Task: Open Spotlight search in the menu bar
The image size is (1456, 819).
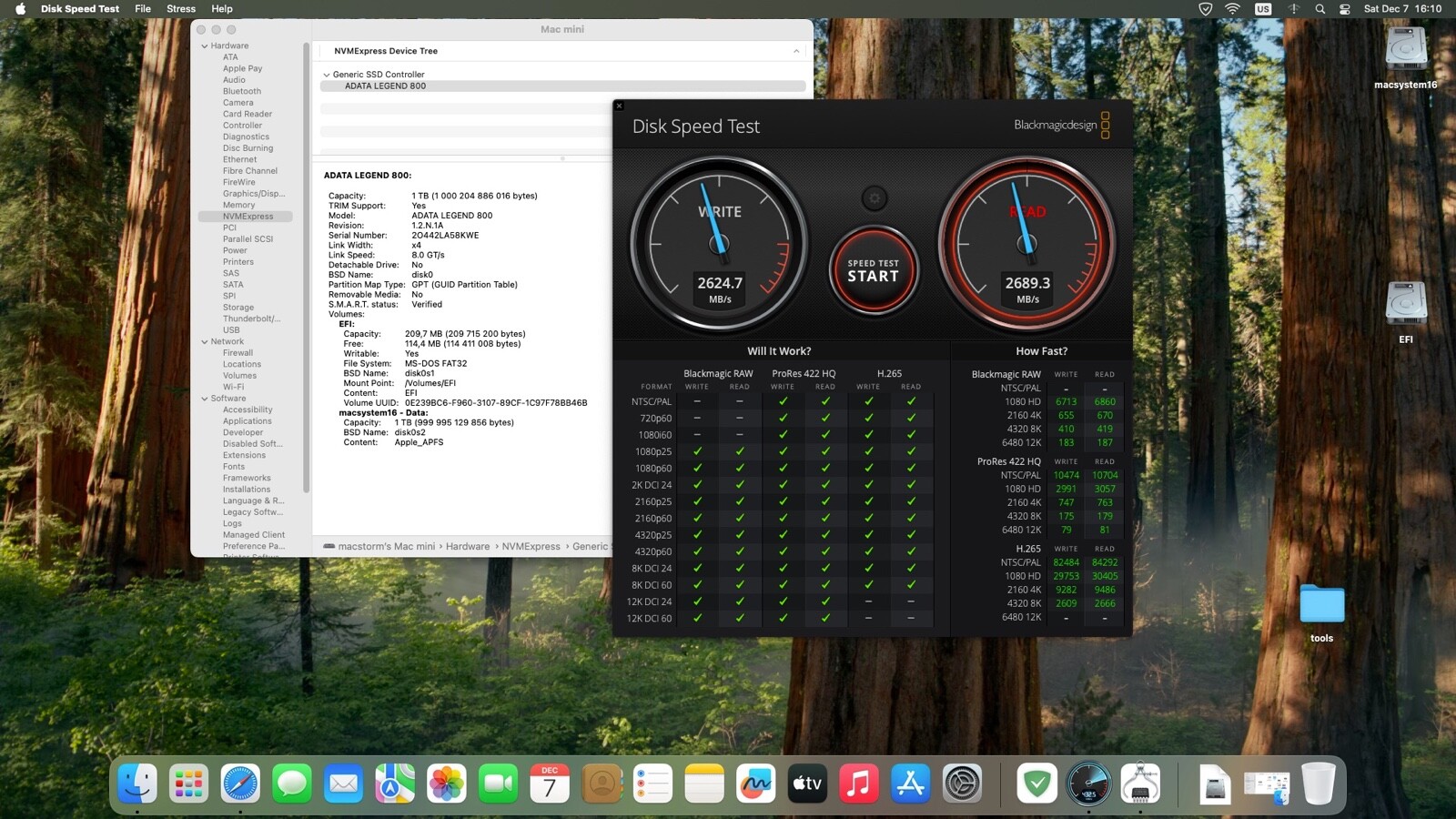Action: tap(1320, 9)
